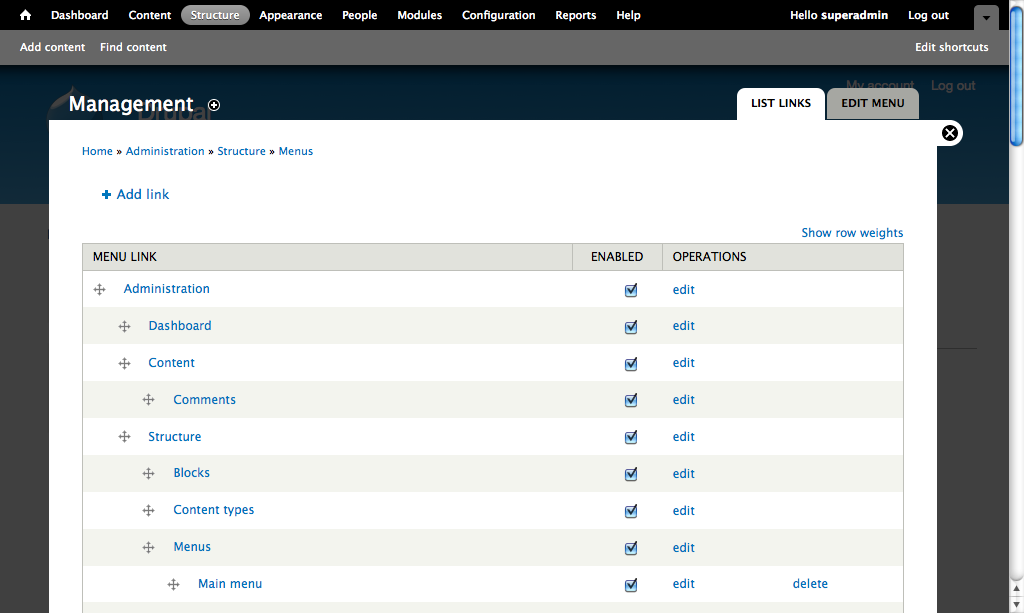Switch to the Edit Menu tab
This screenshot has height=613, width=1024.
coord(872,103)
